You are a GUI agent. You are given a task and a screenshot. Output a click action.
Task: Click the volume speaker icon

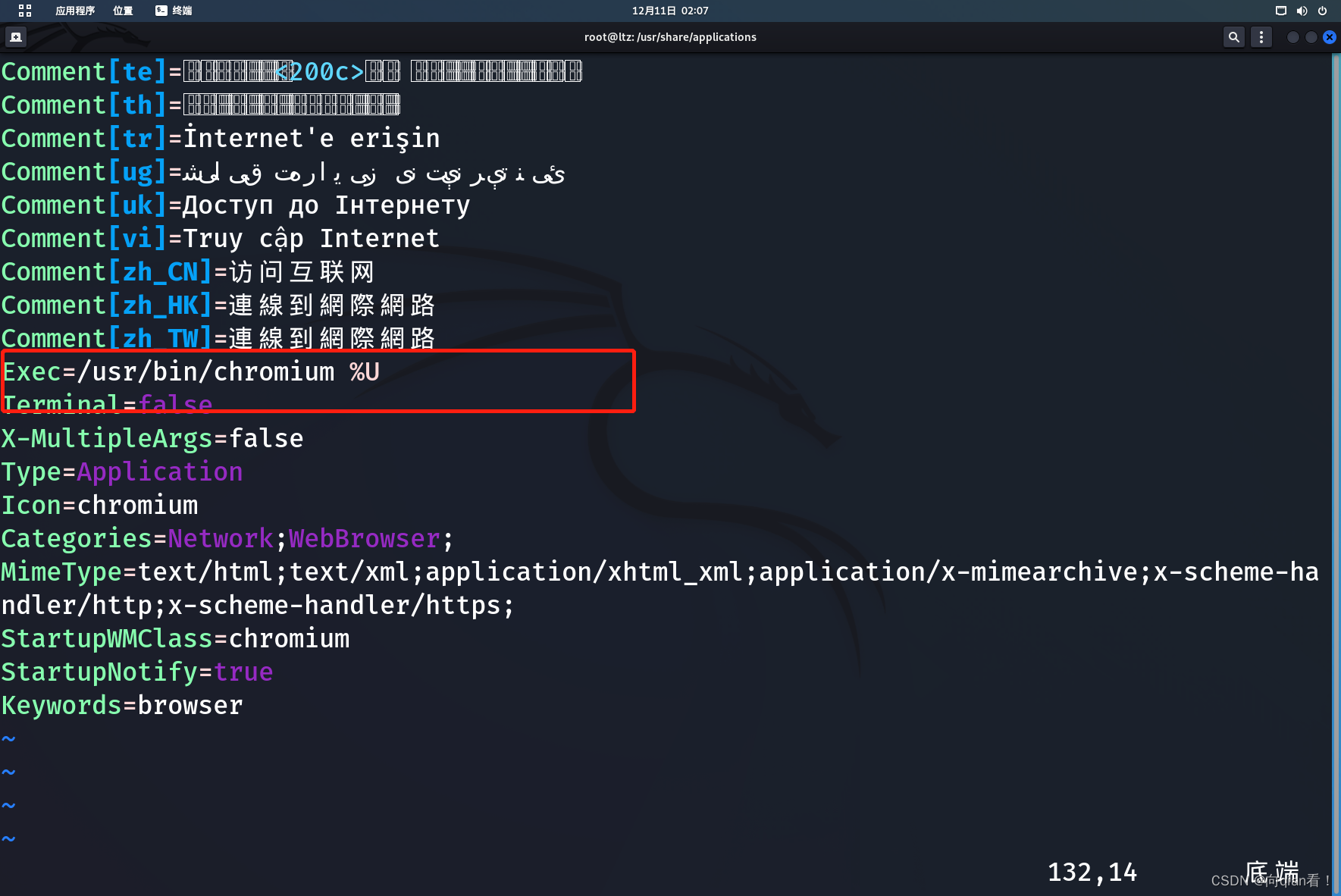pos(1302,11)
